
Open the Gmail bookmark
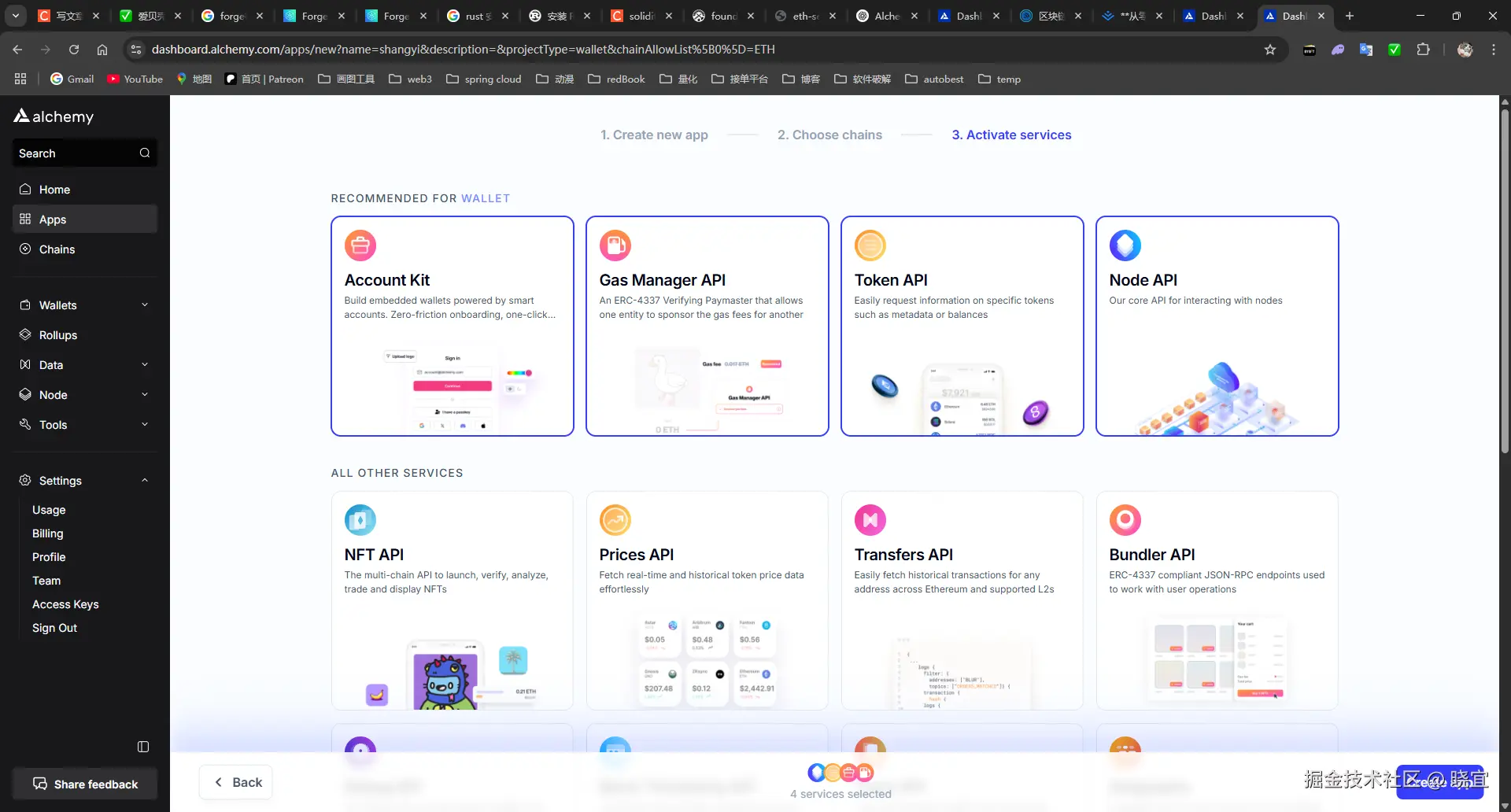point(72,79)
